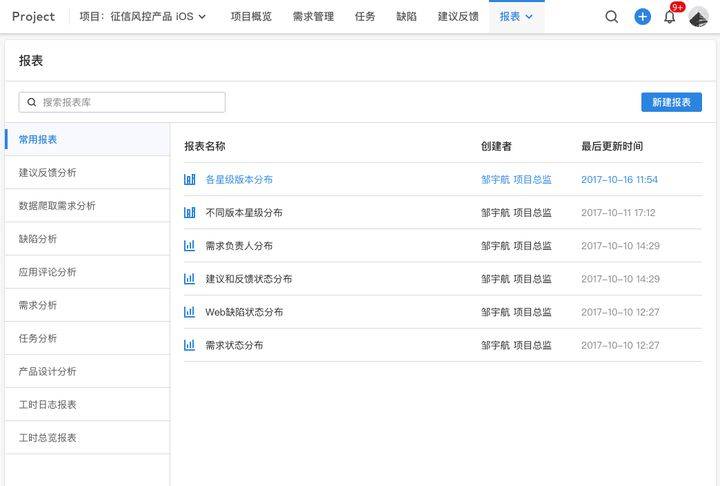Open the 建议和反馈状态分布 report link
Screen dimensions: 720x486
248,279
